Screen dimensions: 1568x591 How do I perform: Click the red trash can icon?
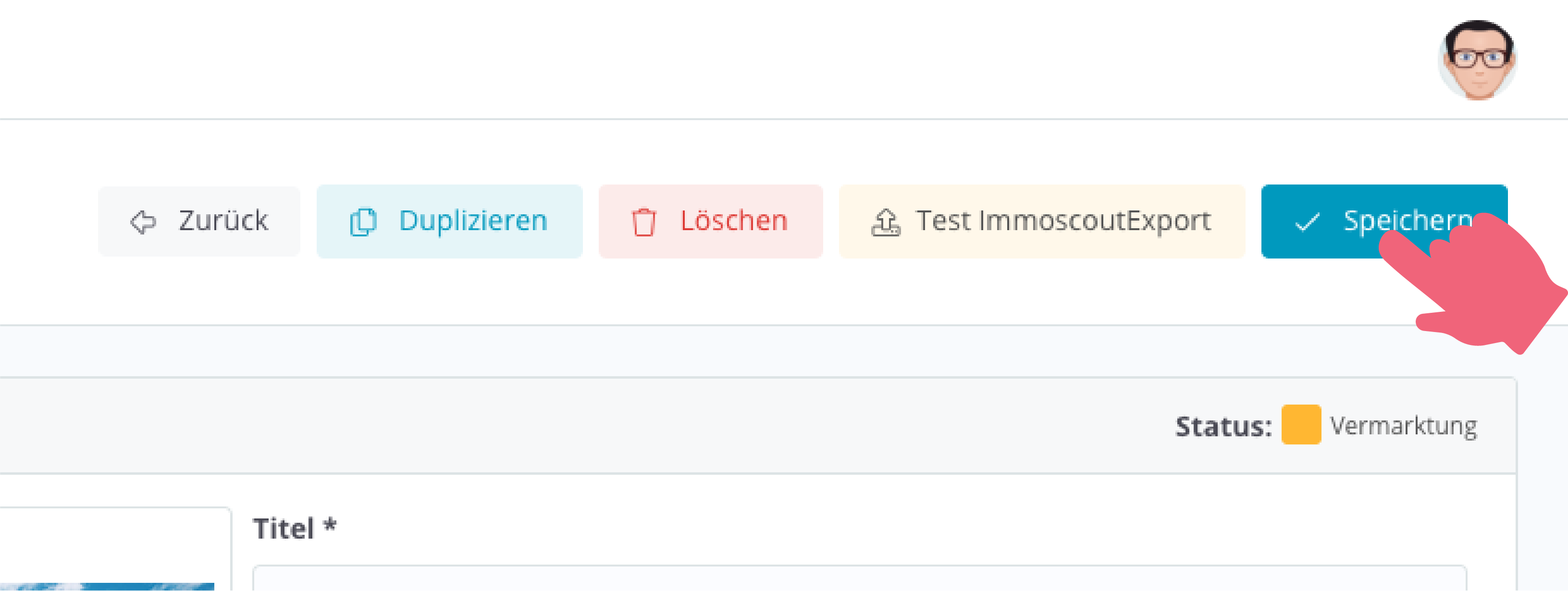(x=643, y=222)
